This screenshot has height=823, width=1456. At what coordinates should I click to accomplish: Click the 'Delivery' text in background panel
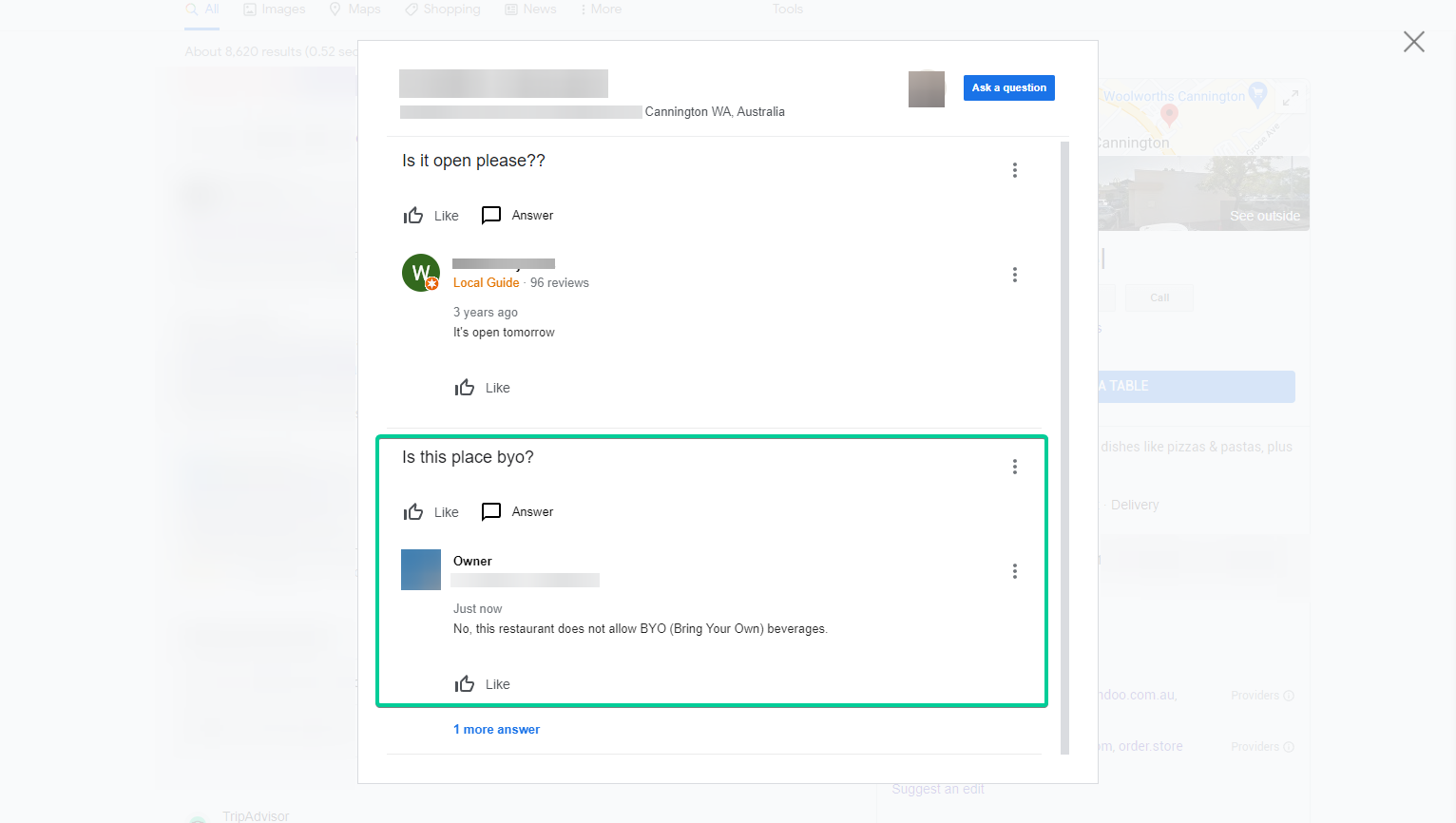1135,506
